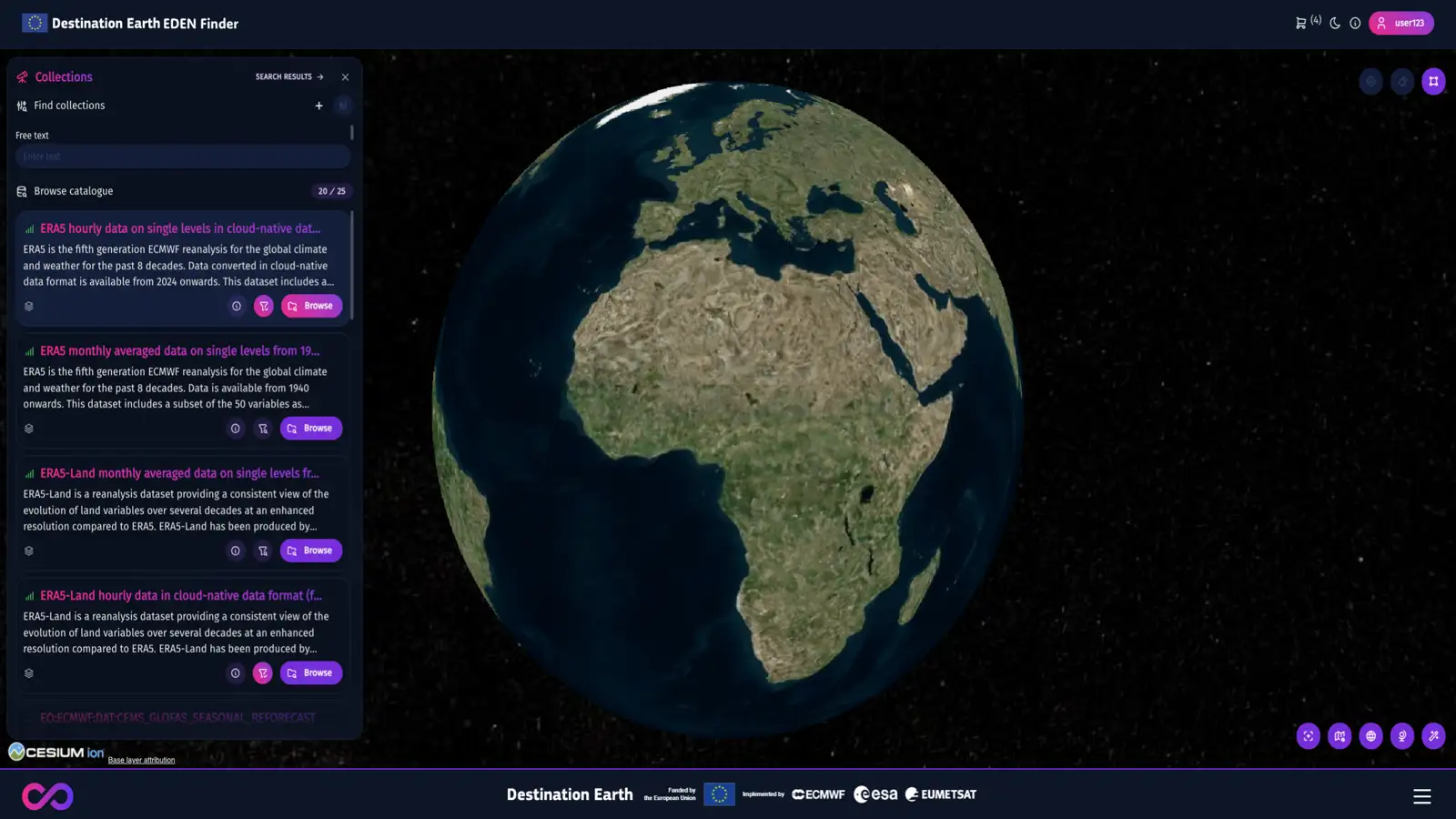The width and height of the screenshot is (1456, 819).
Task: Open the info icon in the top header
Action: coord(1355,24)
